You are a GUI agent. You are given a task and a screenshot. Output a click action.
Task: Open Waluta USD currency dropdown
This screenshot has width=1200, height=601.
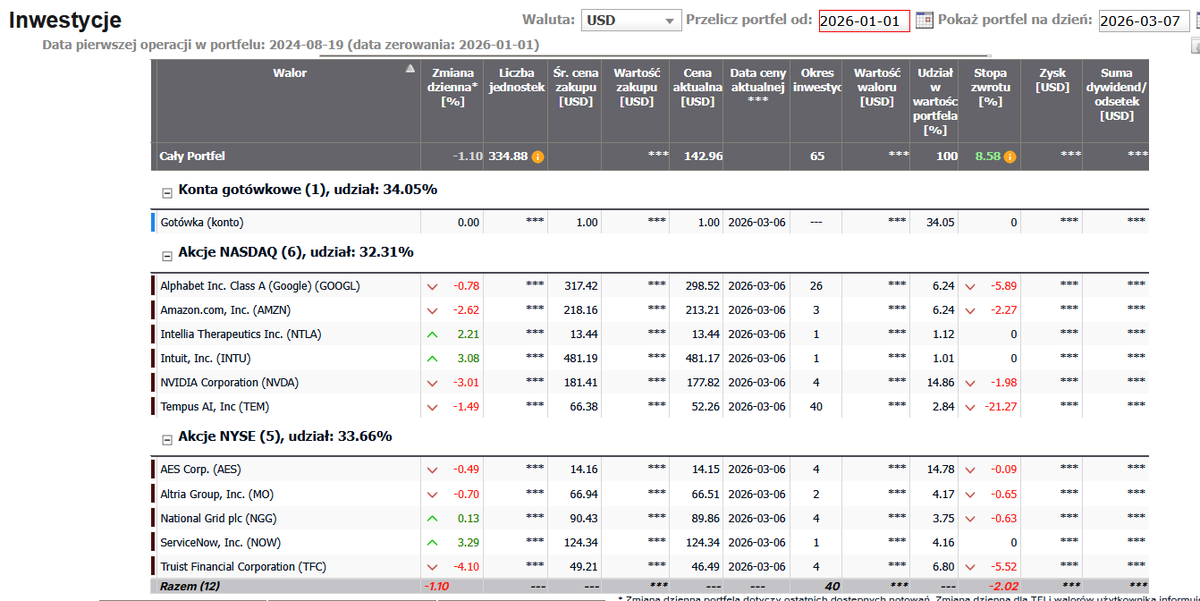coord(631,20)
